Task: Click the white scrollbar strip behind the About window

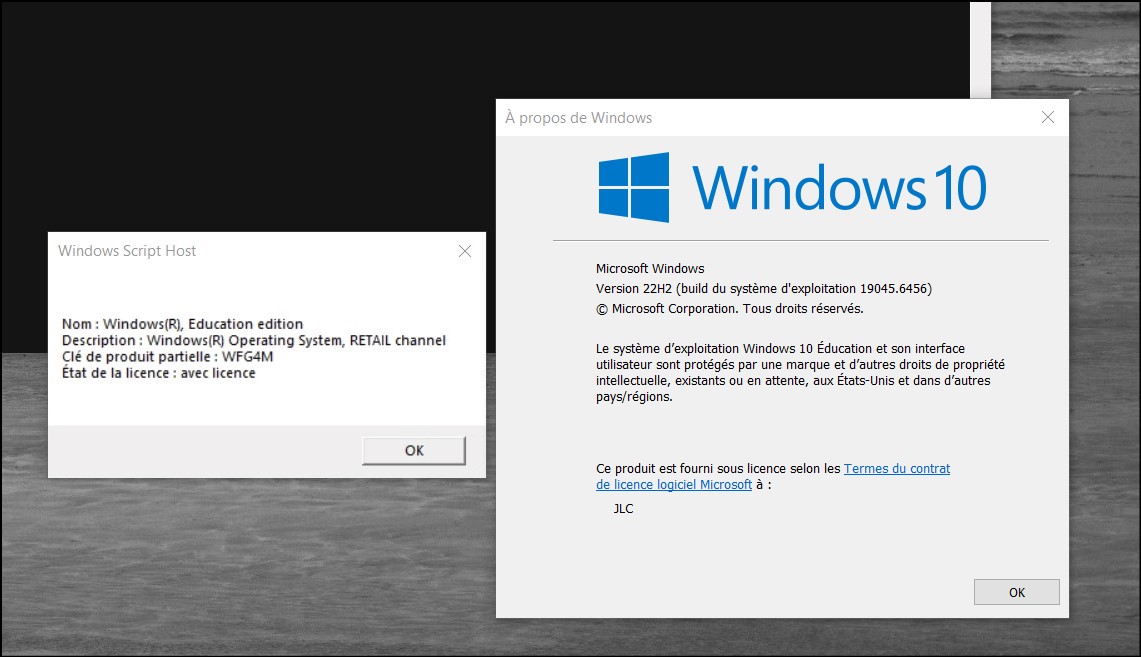Action: (x=980, y=49)
